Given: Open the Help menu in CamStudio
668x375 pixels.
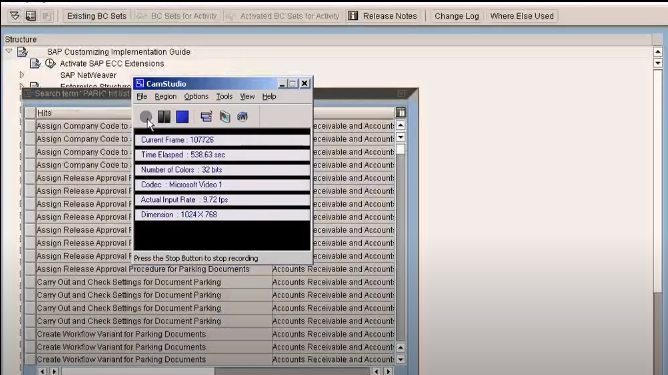Looking at the screenshot, I should (269, 97).
